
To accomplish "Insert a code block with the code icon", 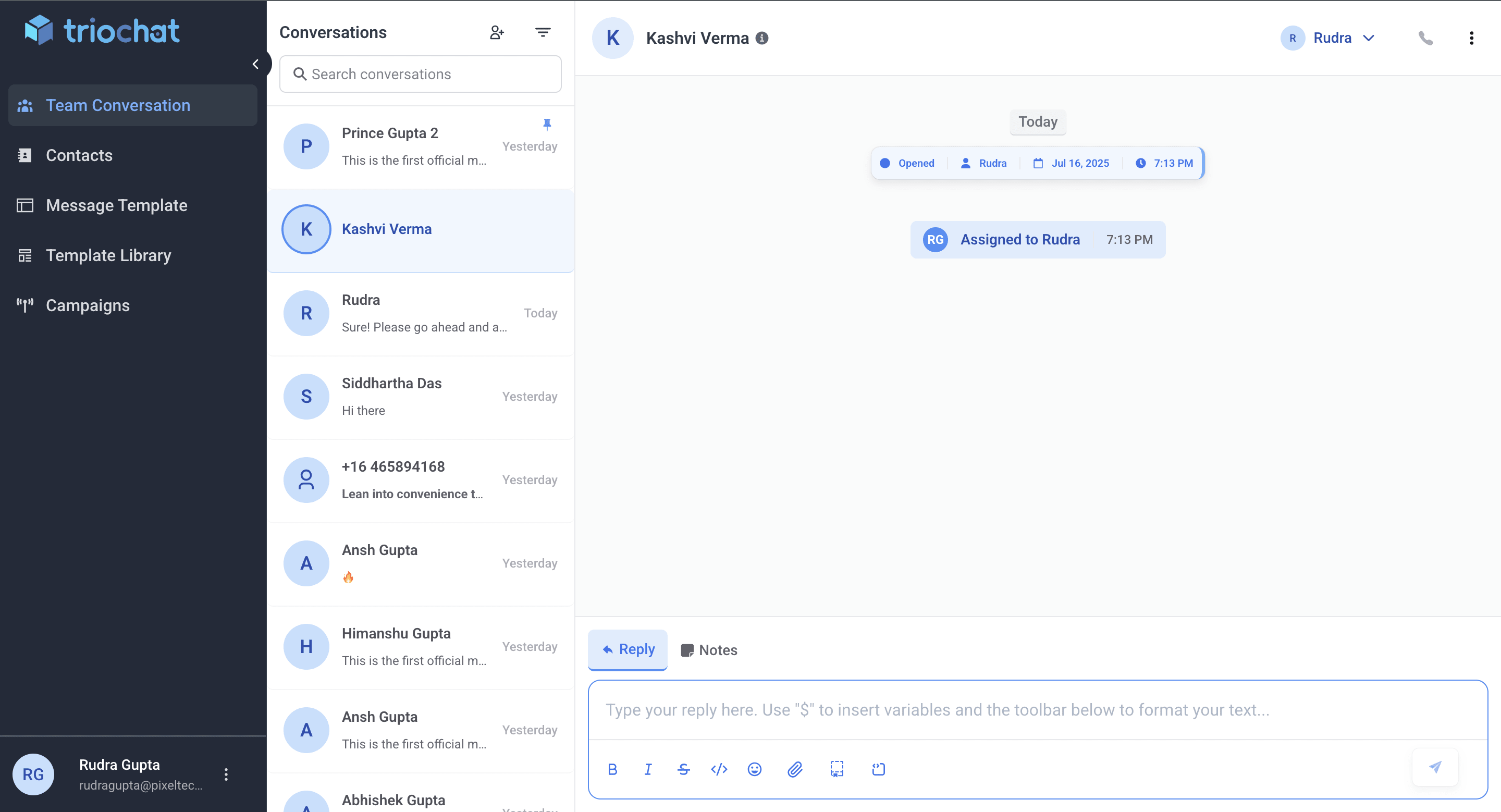I will tap(719, 769).
